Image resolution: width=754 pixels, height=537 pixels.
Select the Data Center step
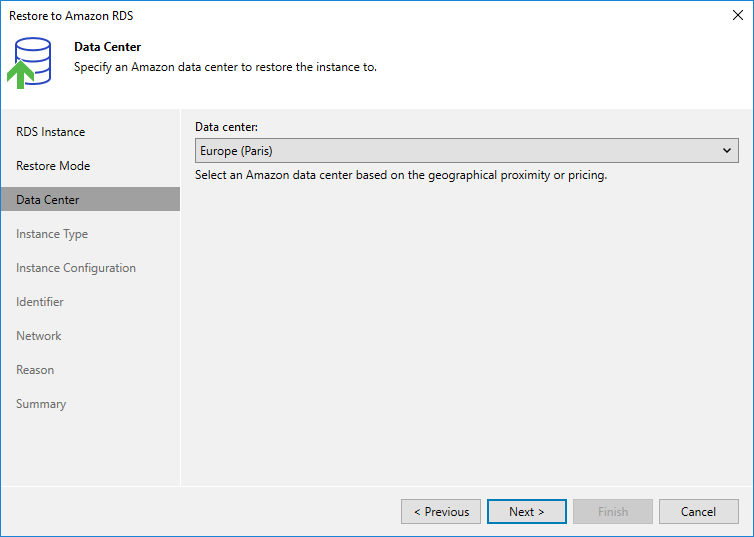pos(48,200)
